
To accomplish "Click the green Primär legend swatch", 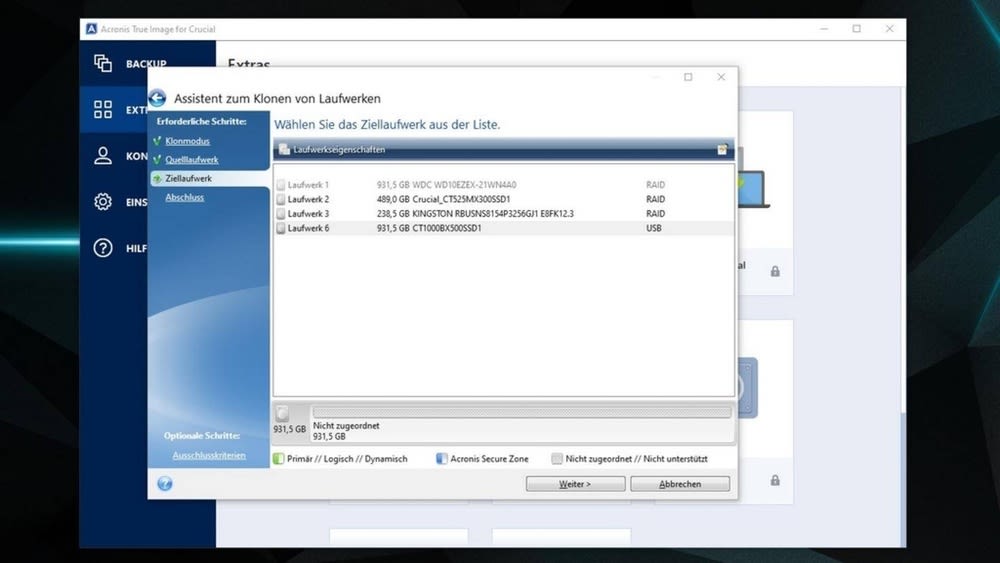I will coord(279,458).
